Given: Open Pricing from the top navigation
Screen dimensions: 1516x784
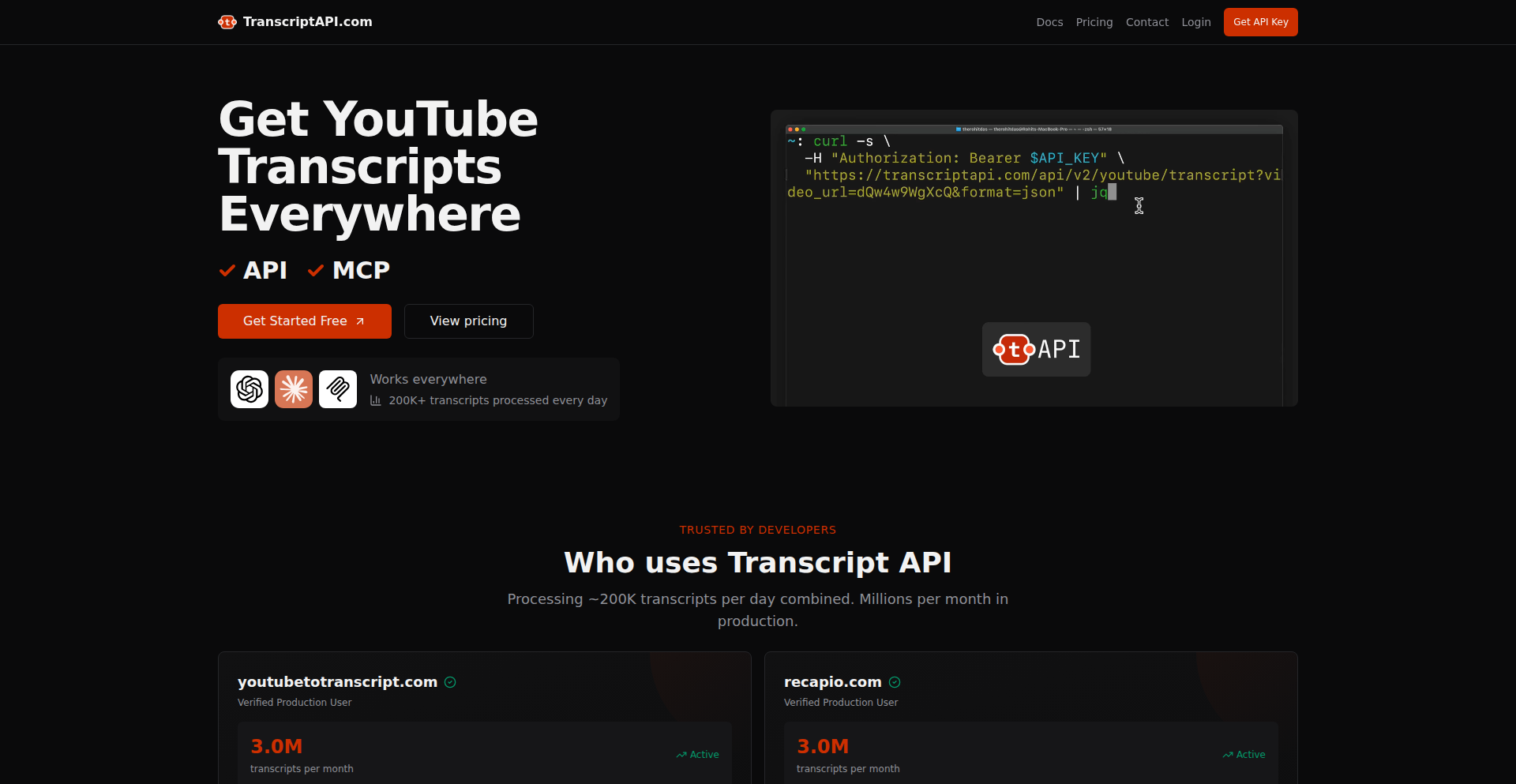Looking at the screenshot, I should (x=1094, y=22).
